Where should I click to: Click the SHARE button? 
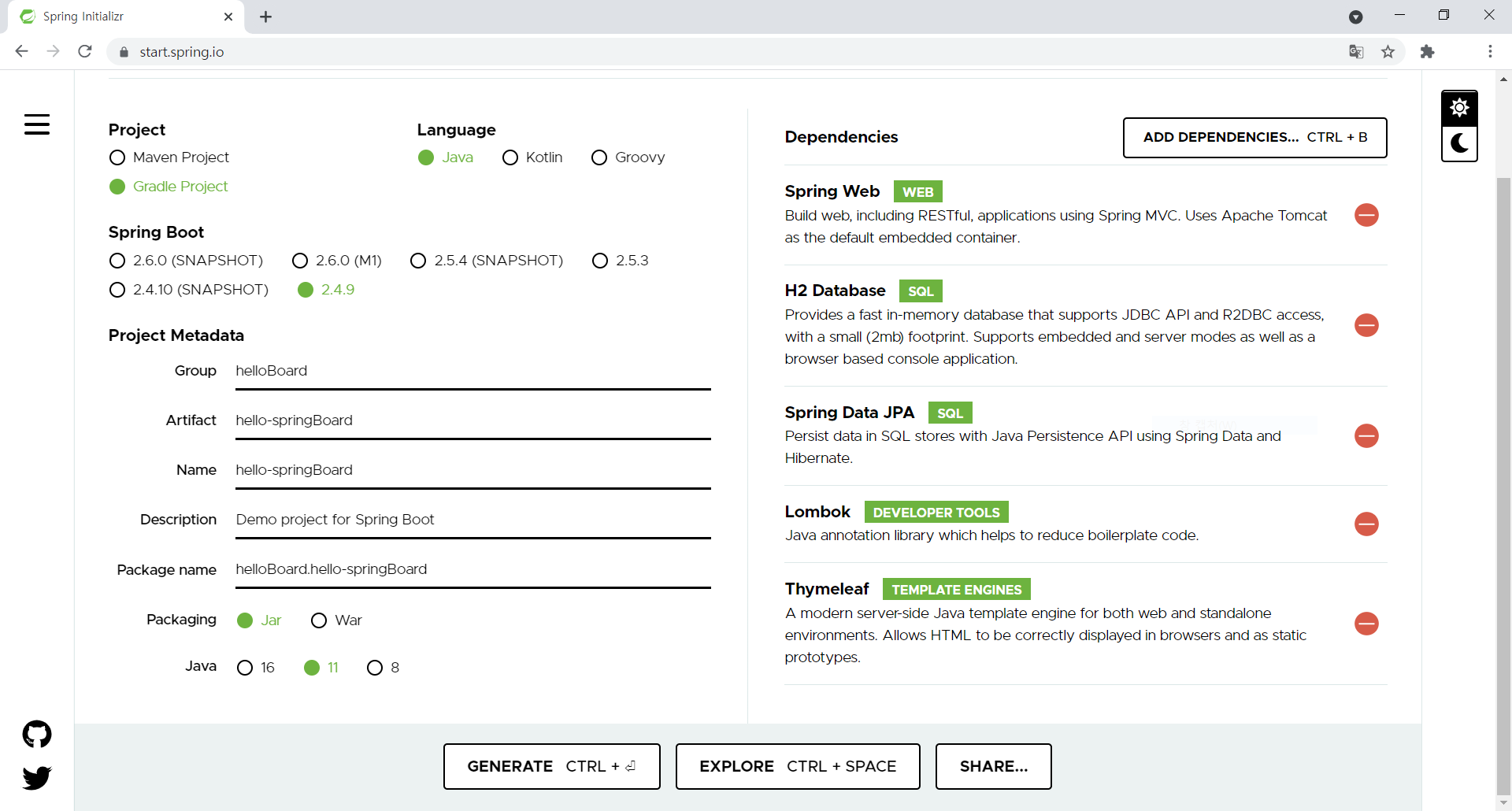point(993,766)
